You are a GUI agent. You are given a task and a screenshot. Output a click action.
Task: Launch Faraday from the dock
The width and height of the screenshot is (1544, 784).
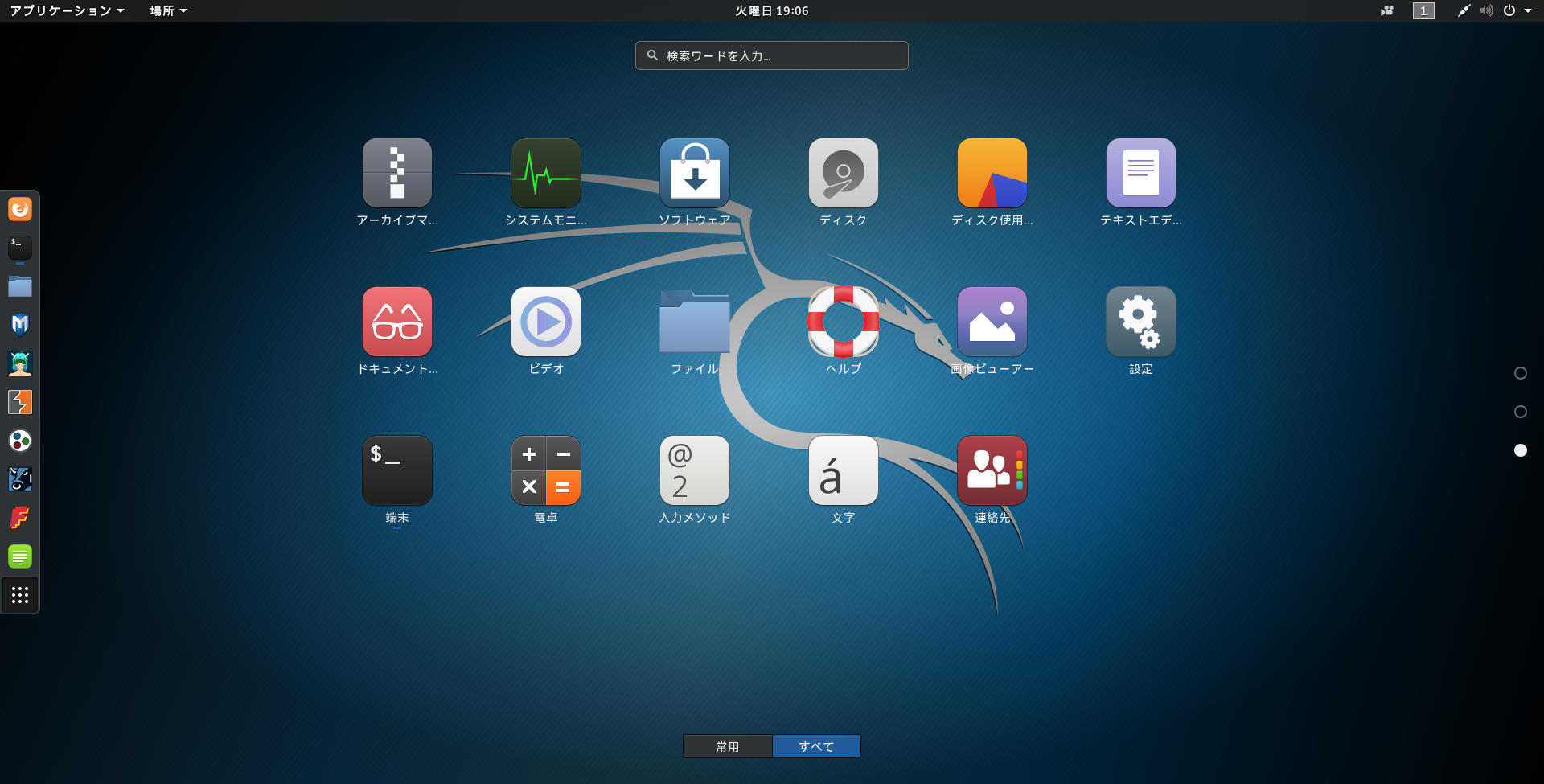click(20, 518)
